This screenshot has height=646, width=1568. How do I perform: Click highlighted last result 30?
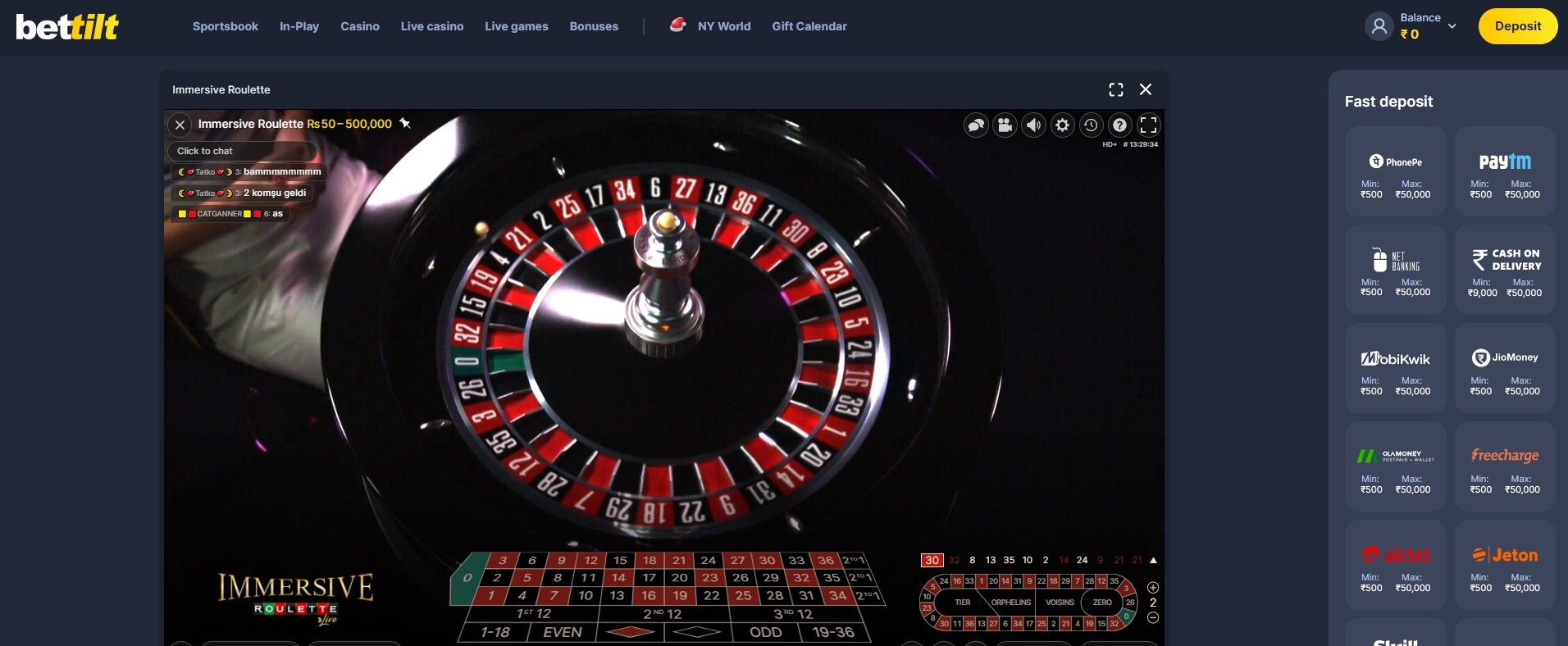[x=932, y=561]
